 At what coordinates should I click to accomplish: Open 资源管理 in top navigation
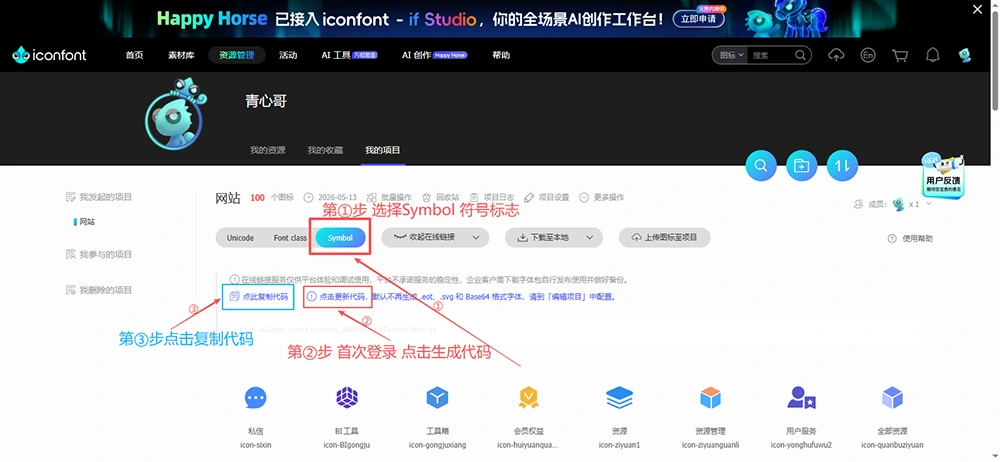237,56
